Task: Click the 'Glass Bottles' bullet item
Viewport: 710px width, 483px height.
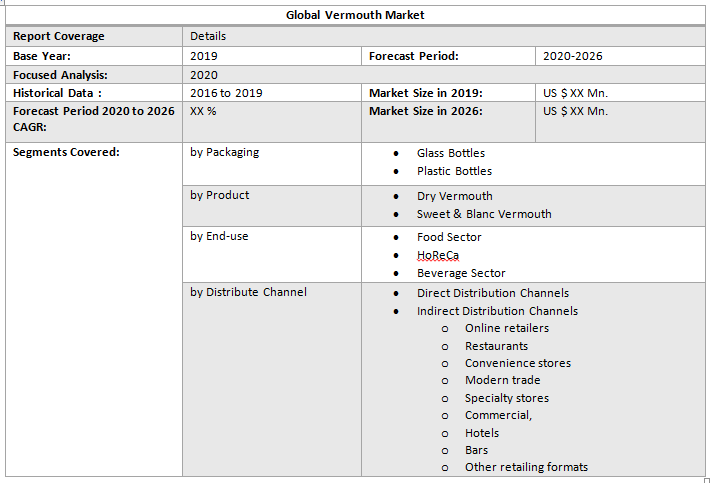Action: 450,153
